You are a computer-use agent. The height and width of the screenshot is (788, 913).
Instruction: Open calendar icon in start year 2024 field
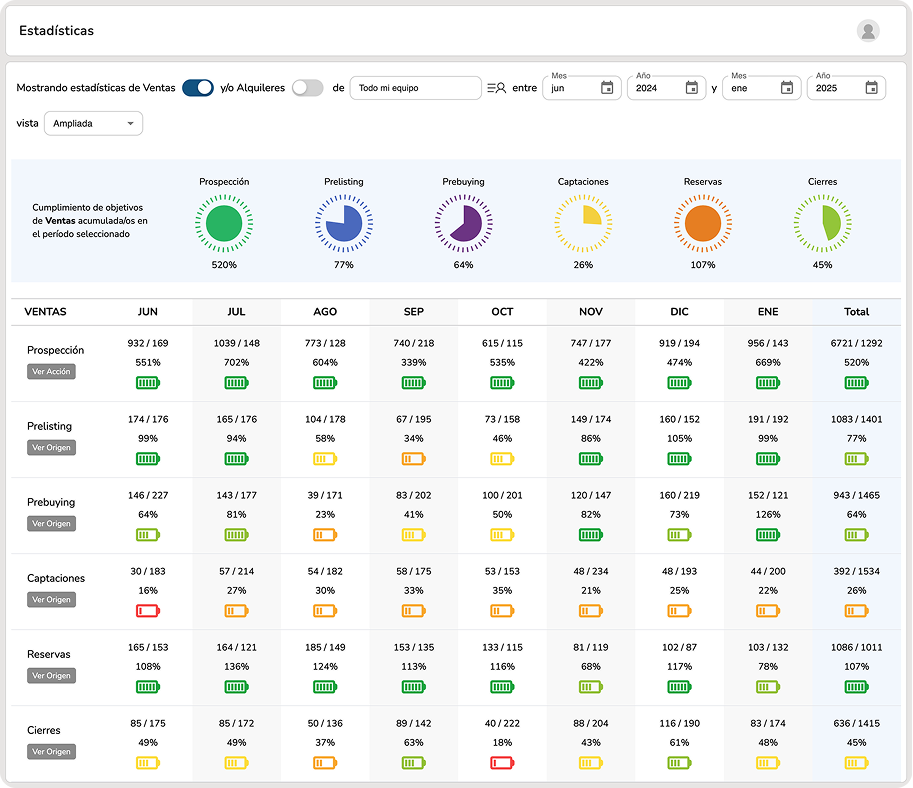[x=691, y=88]
